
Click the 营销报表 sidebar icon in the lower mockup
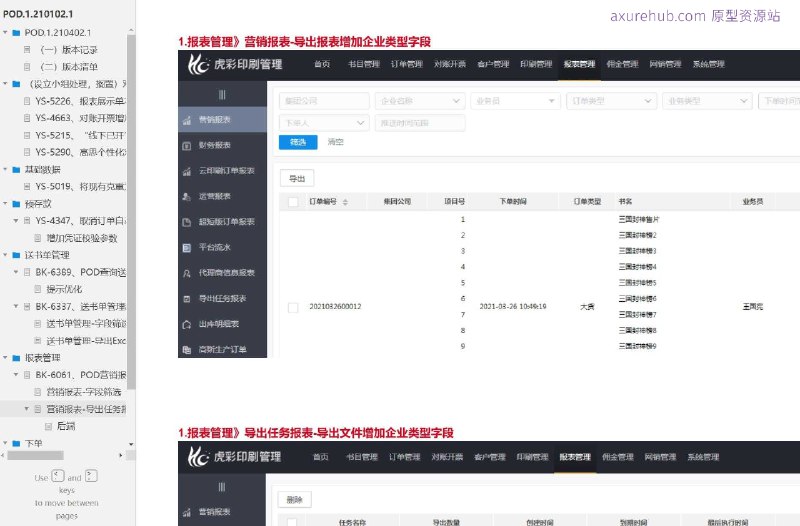click(x=187, y=512)
